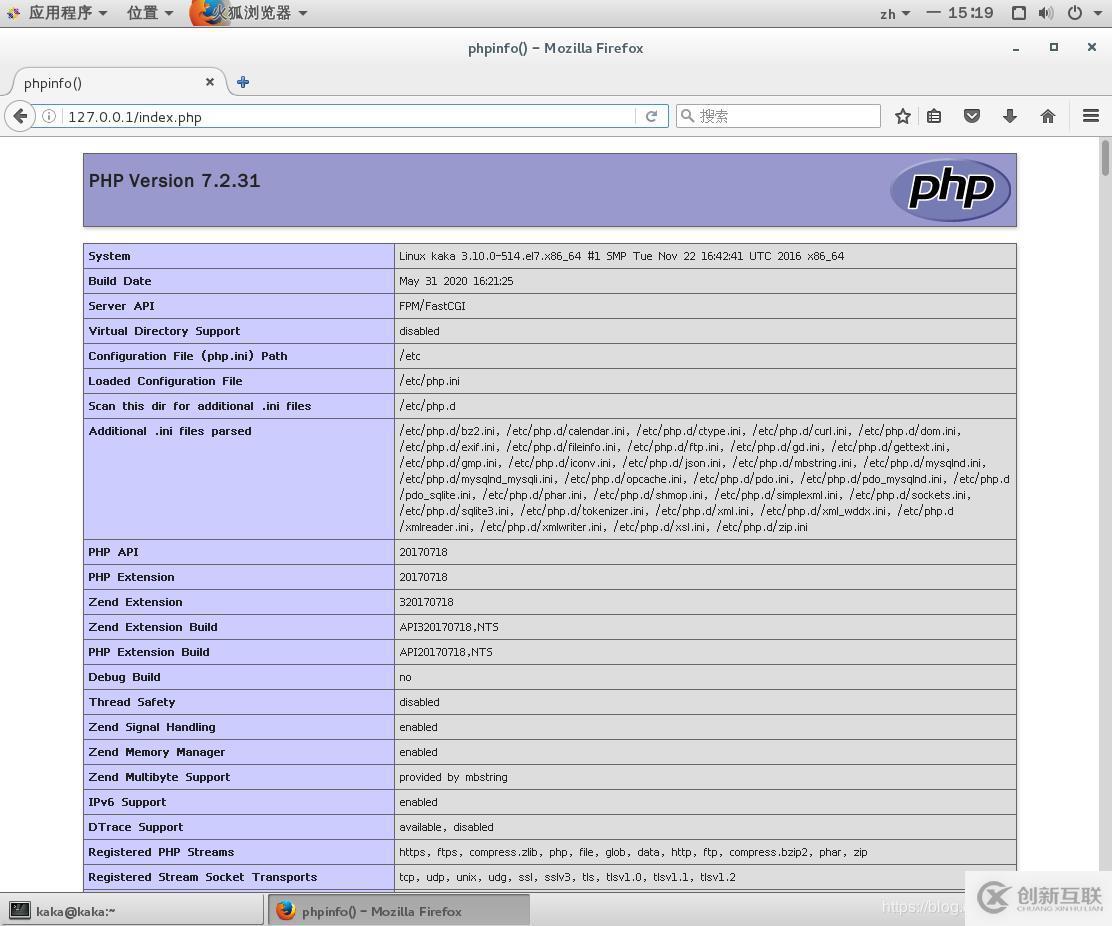
Task: Close the phpinfo() tab
Action: (210, 82)
